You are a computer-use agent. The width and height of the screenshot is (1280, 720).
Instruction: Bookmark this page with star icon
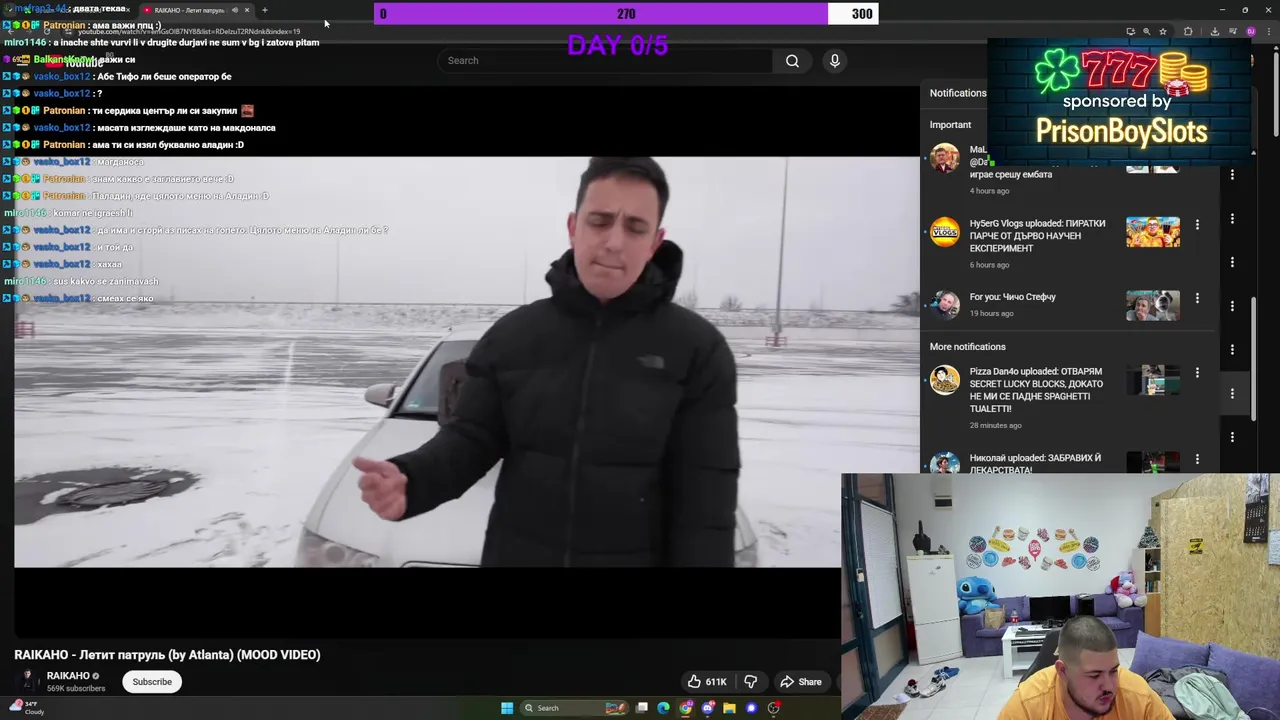click(1162, 31)
